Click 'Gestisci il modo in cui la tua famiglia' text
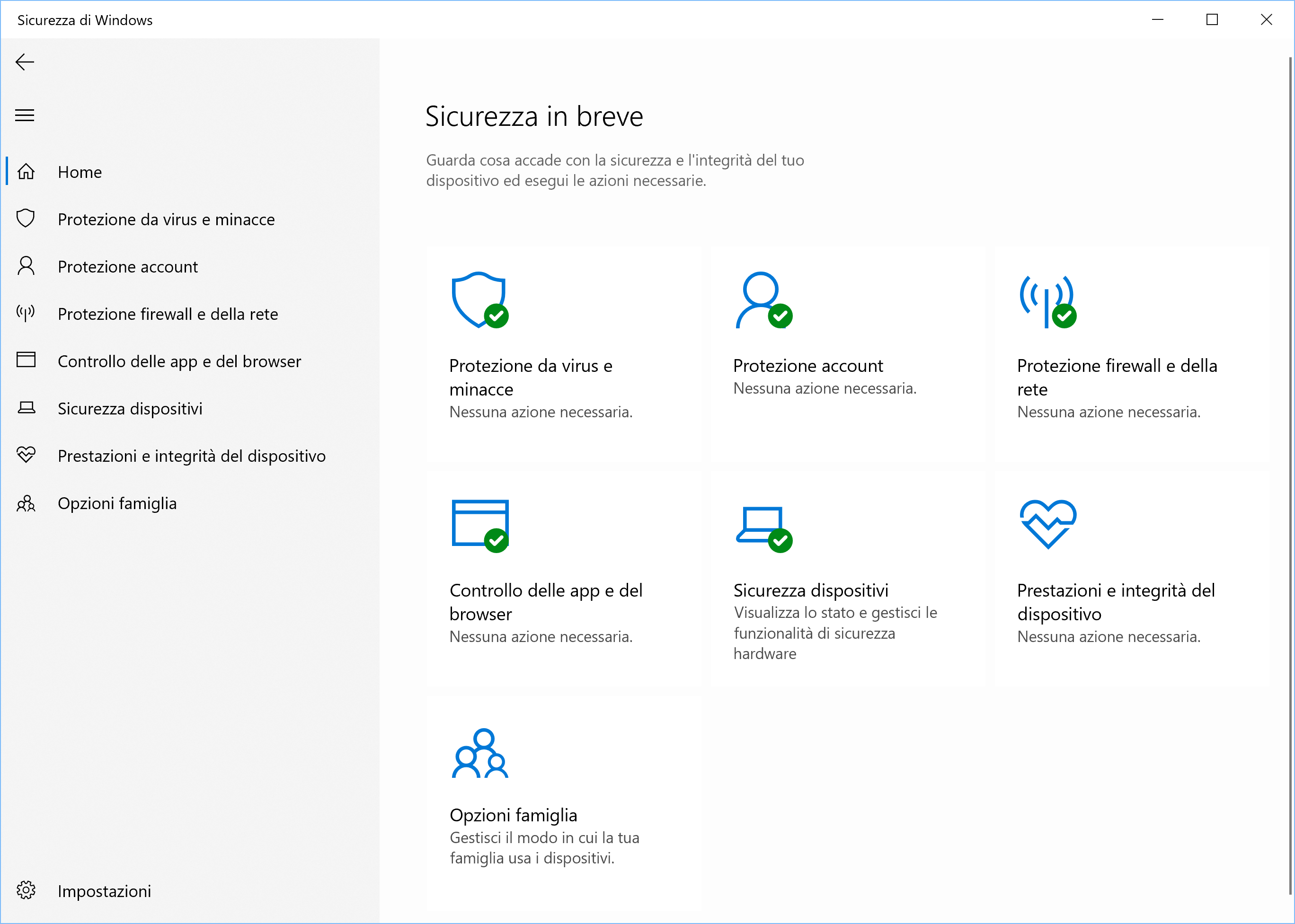 coord(544,848)
